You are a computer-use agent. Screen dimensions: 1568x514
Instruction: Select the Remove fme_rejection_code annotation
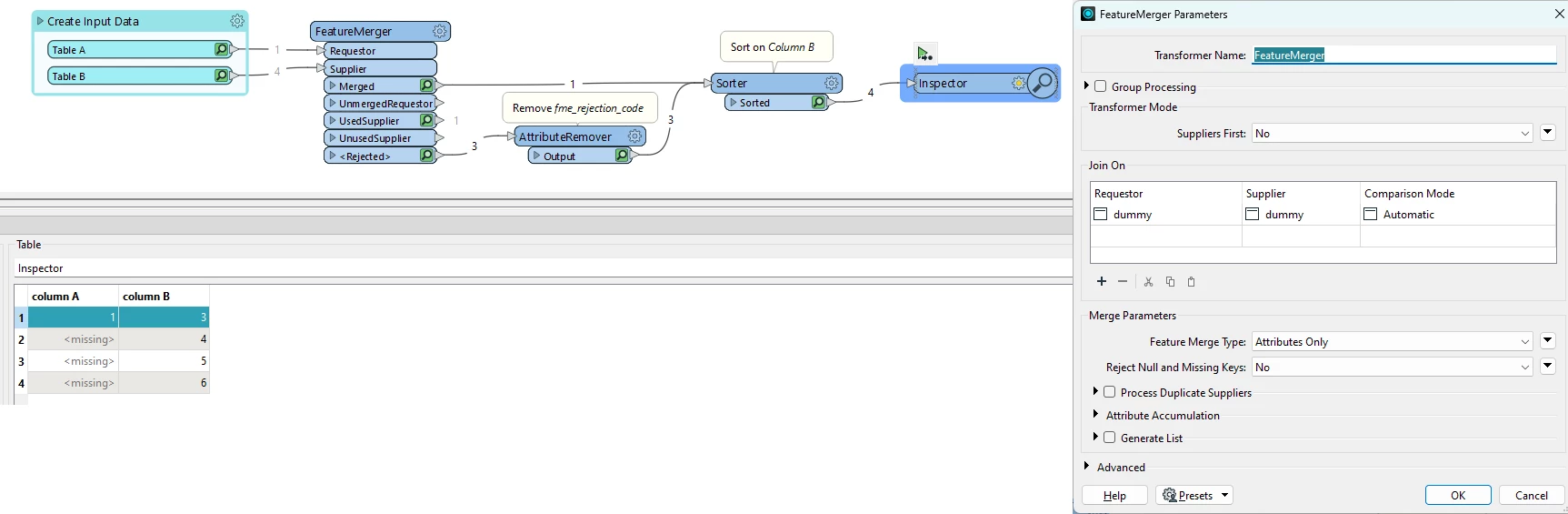(x=578, y=108)
